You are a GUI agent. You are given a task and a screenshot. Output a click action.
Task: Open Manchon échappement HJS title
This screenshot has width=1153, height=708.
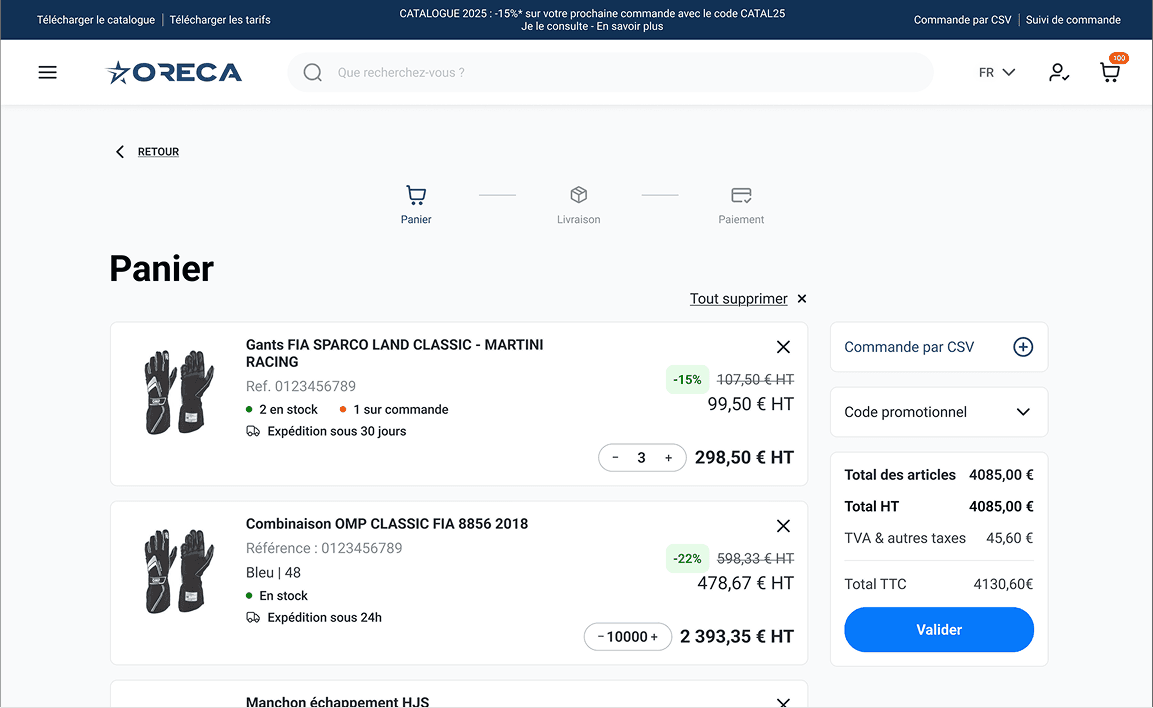338,702
